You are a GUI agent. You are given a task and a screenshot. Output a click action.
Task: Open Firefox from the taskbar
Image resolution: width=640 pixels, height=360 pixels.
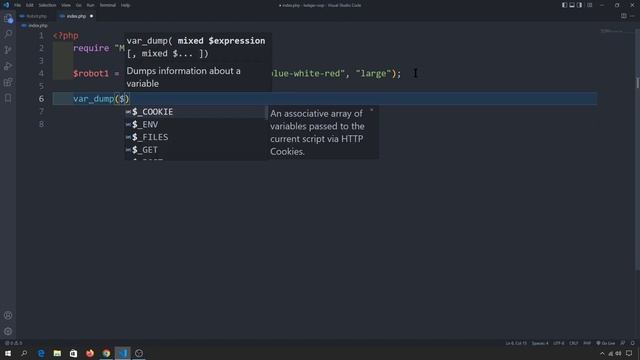[90, 353]
